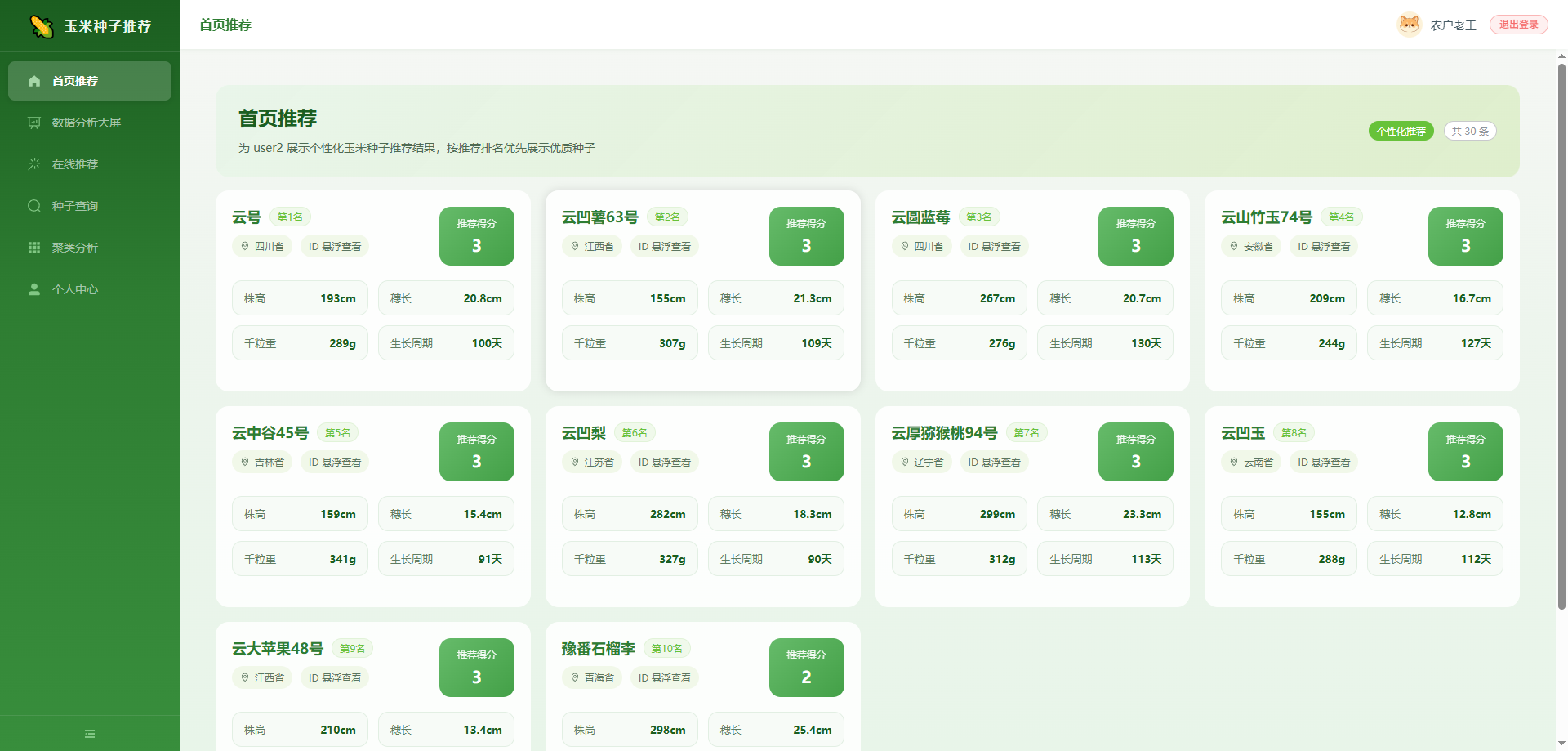The height and width of the screenshot is (751, 1568).
Task: Click the 推荐得分 badge on 云凹薯63号 card
Action: 807,236
